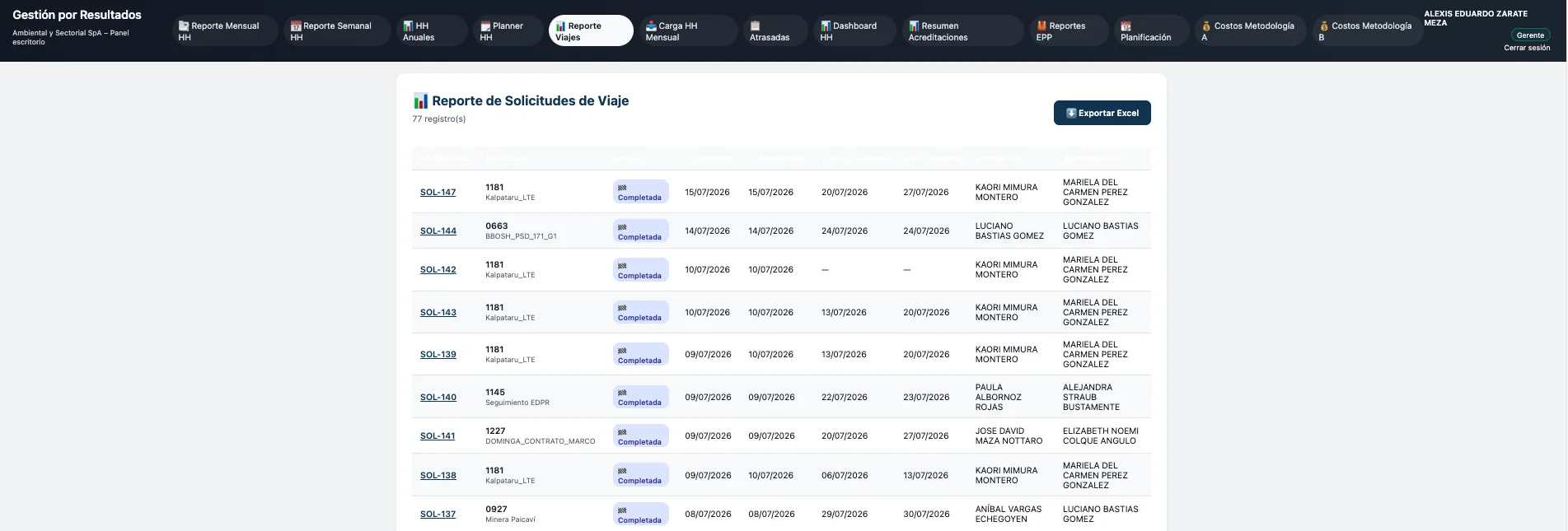The image size is (1568, 531).
Task: Click the inbox tray icon on Carga HH Mensual tab
Action: click(x=651, y=26)
